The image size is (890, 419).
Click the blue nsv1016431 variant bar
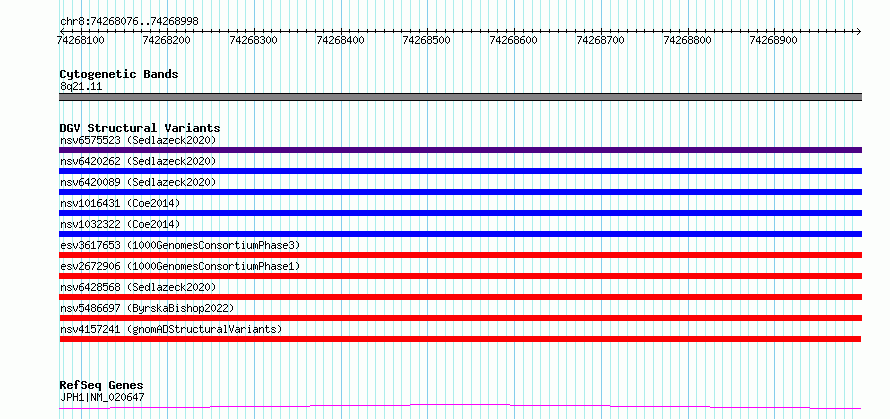[460, 213]
